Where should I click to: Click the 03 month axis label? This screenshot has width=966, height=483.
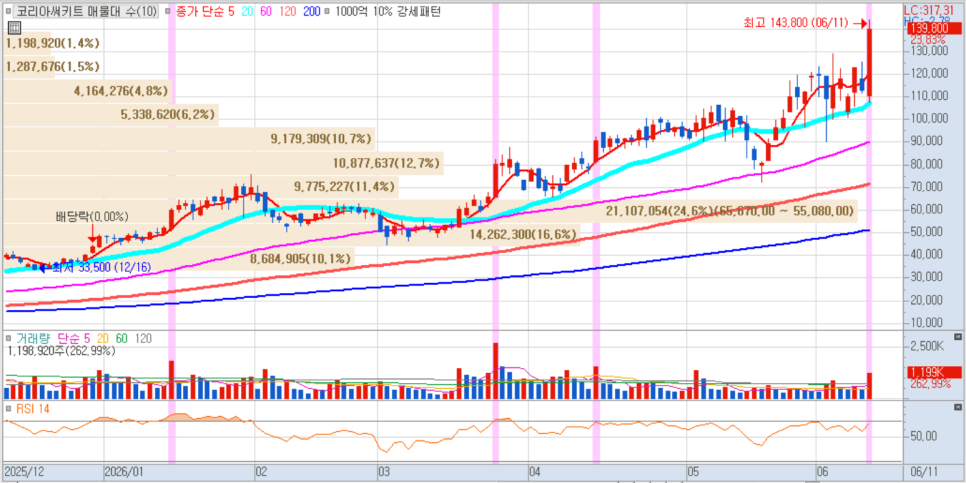click(x=383, y=473)
